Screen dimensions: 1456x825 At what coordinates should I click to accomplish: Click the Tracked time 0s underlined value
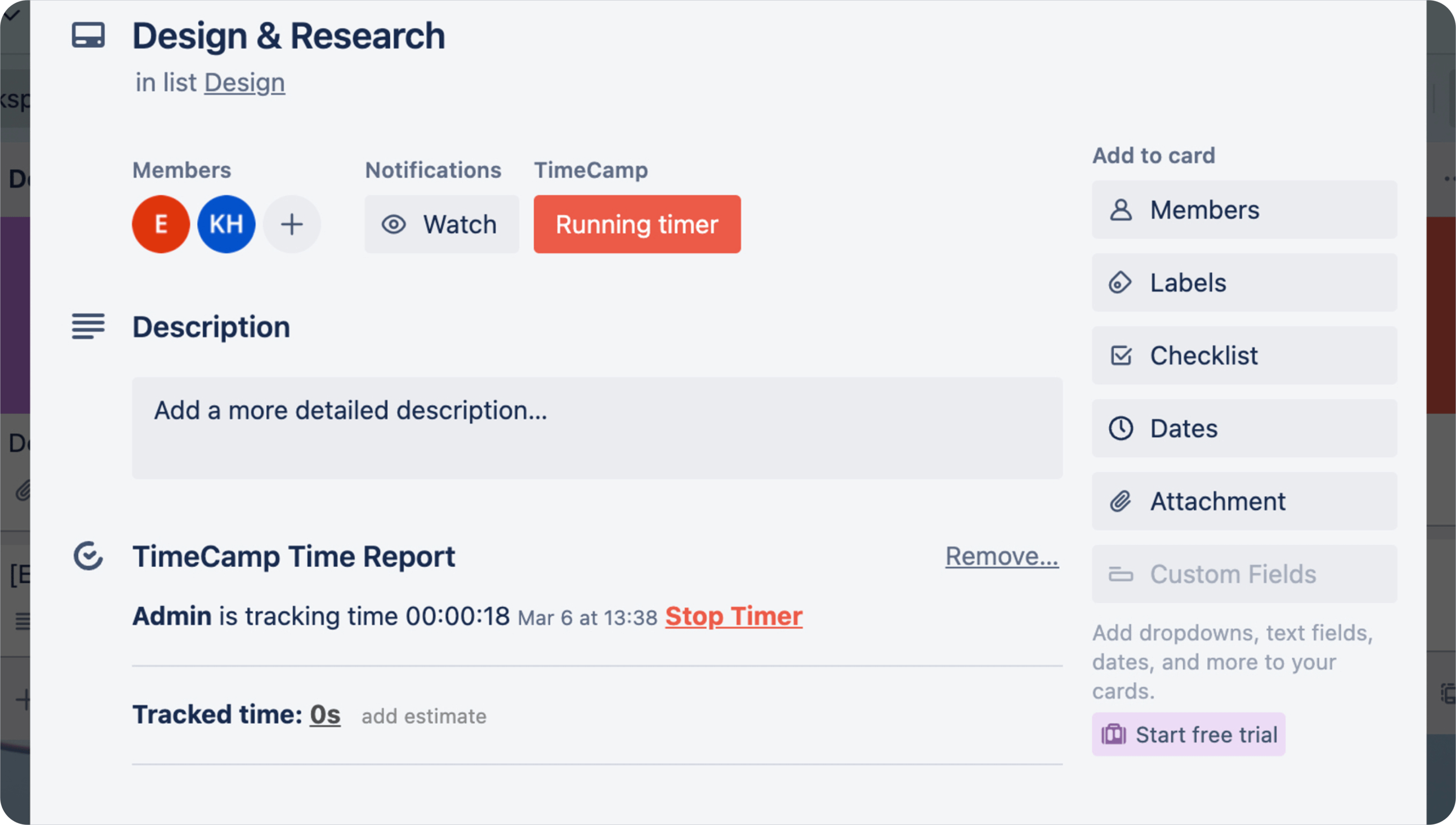coord(325,714)
